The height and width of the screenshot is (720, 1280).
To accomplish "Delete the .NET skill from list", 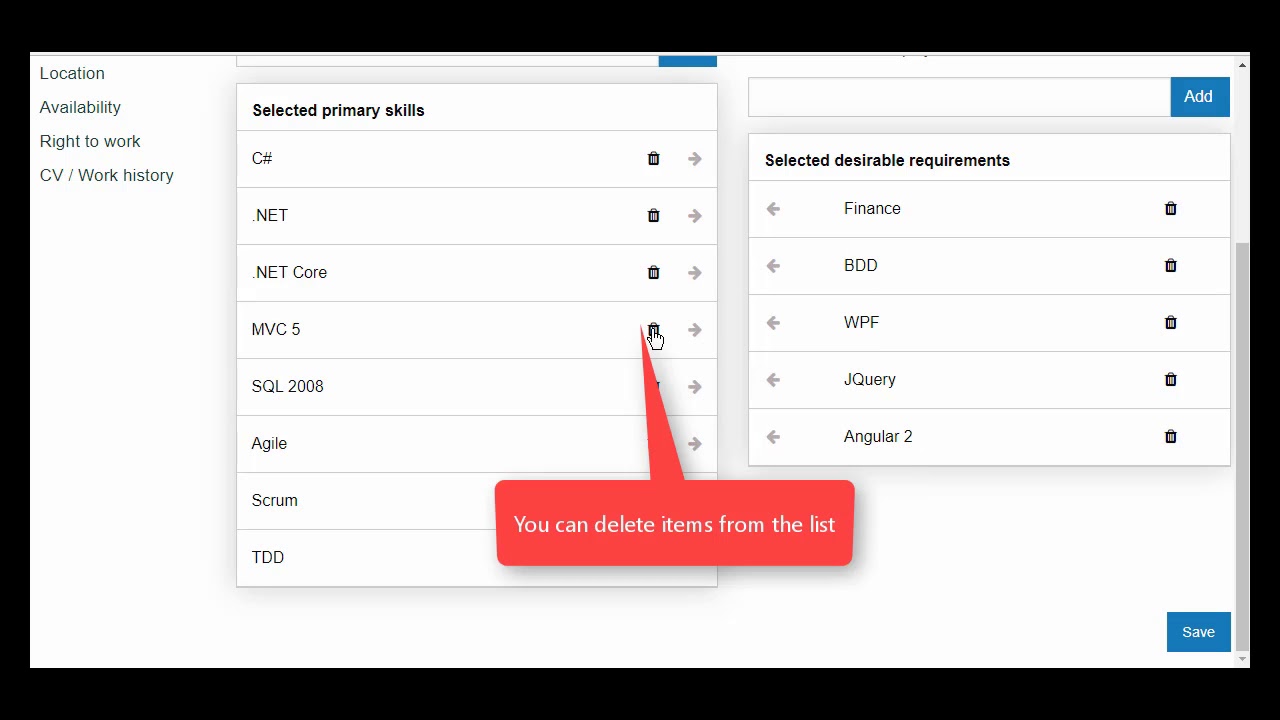I will [x=654, y=216].
